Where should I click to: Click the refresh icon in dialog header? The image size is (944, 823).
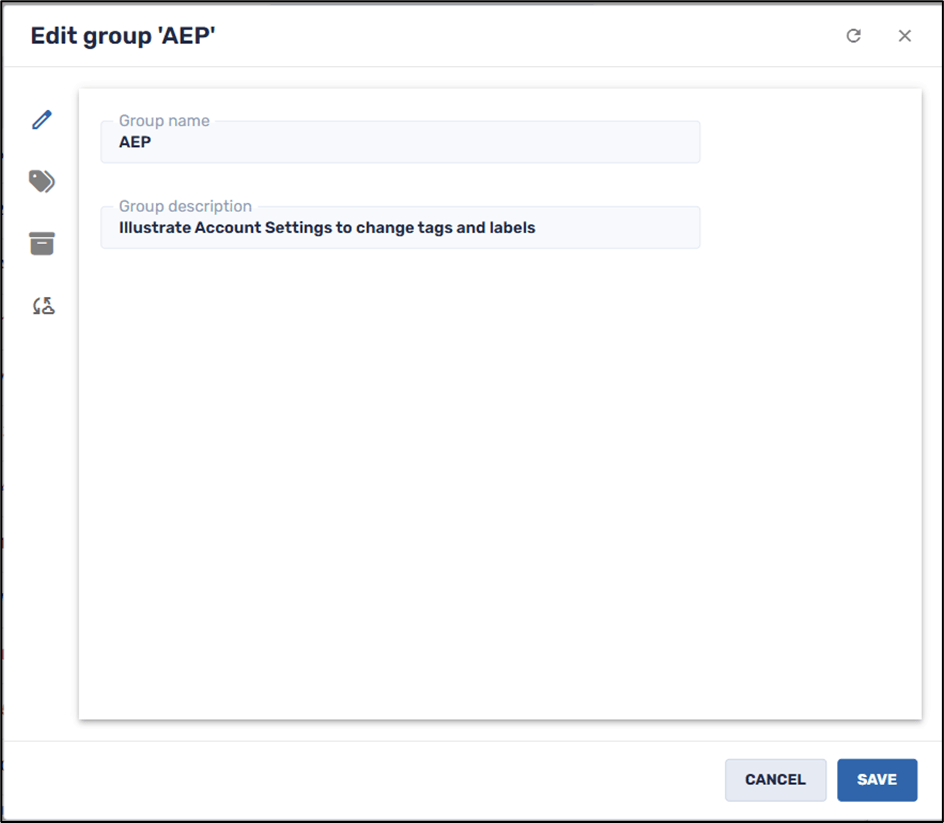coord(853,36)
